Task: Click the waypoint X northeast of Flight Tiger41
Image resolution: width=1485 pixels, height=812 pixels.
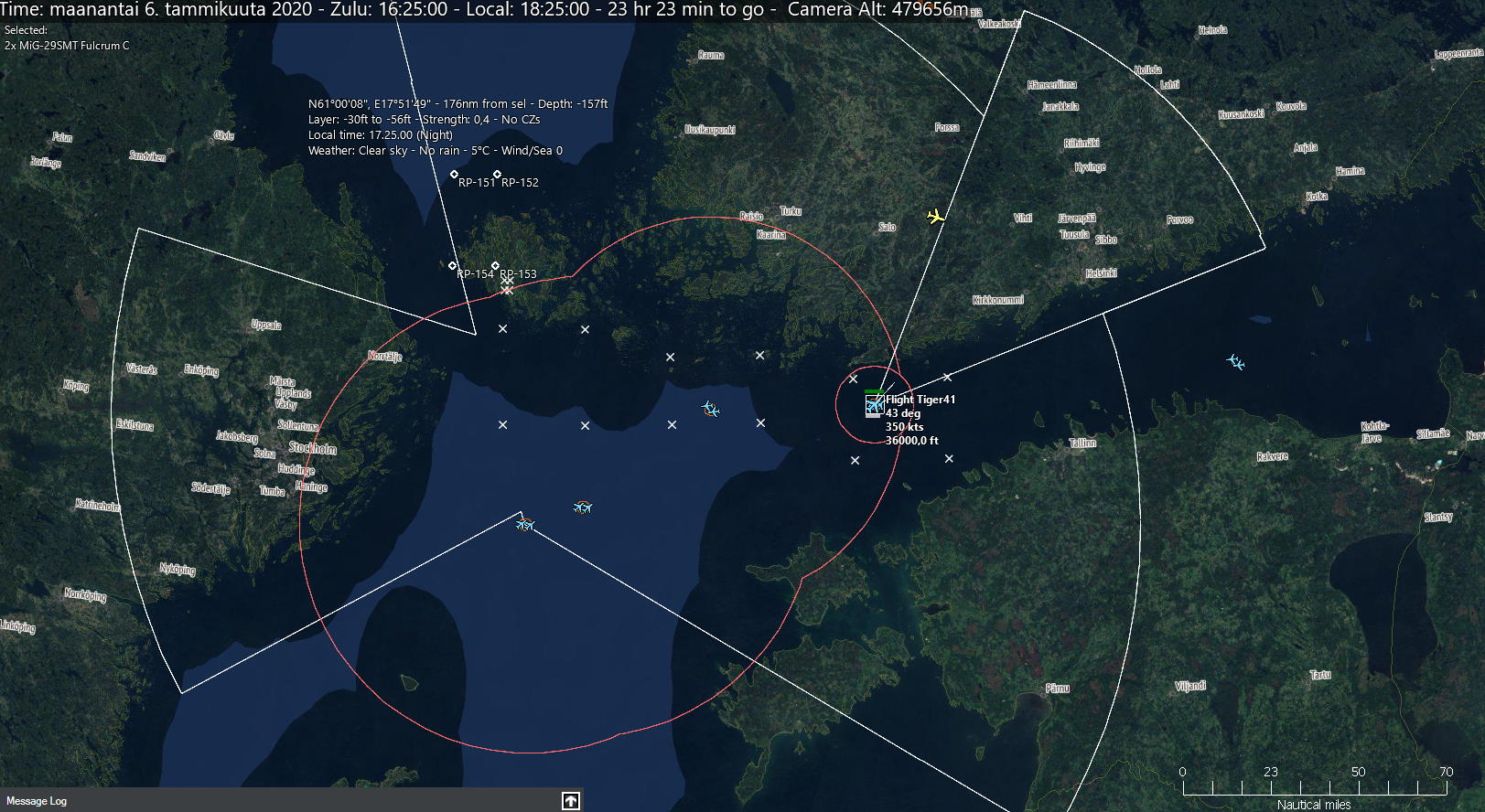Action: (x=947, y=377)
